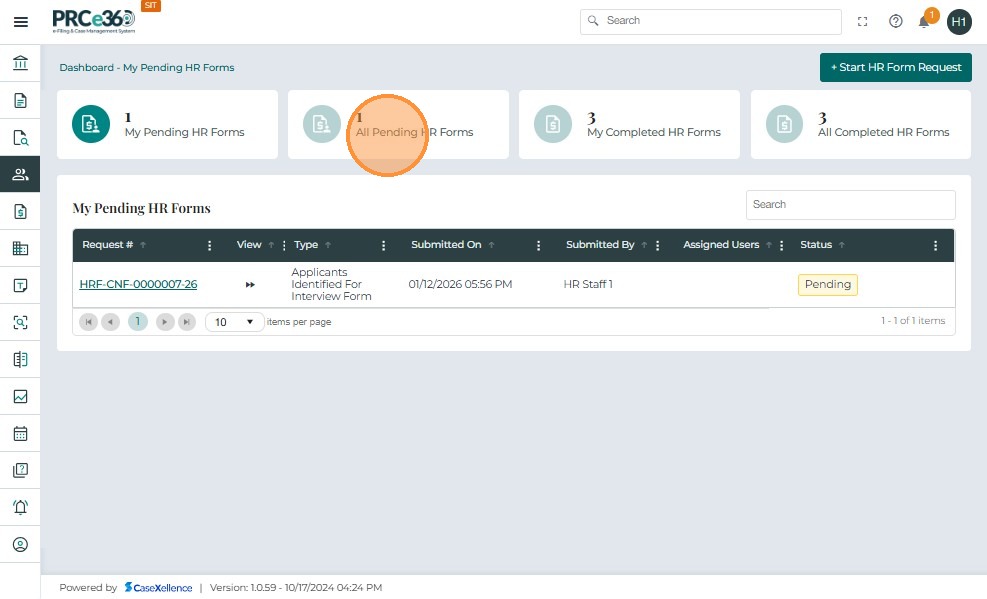
Task: Sort by Request # column header
Action: coord(108,245)
